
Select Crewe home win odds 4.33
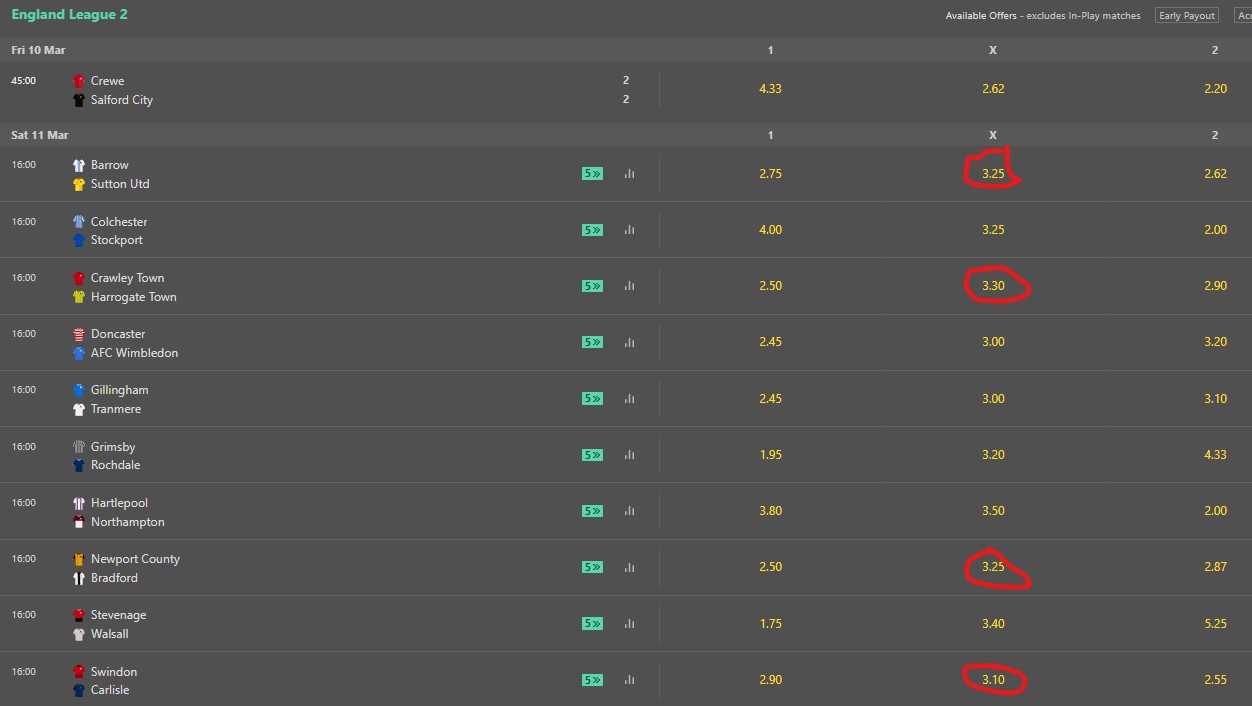[x=770, y=89]
